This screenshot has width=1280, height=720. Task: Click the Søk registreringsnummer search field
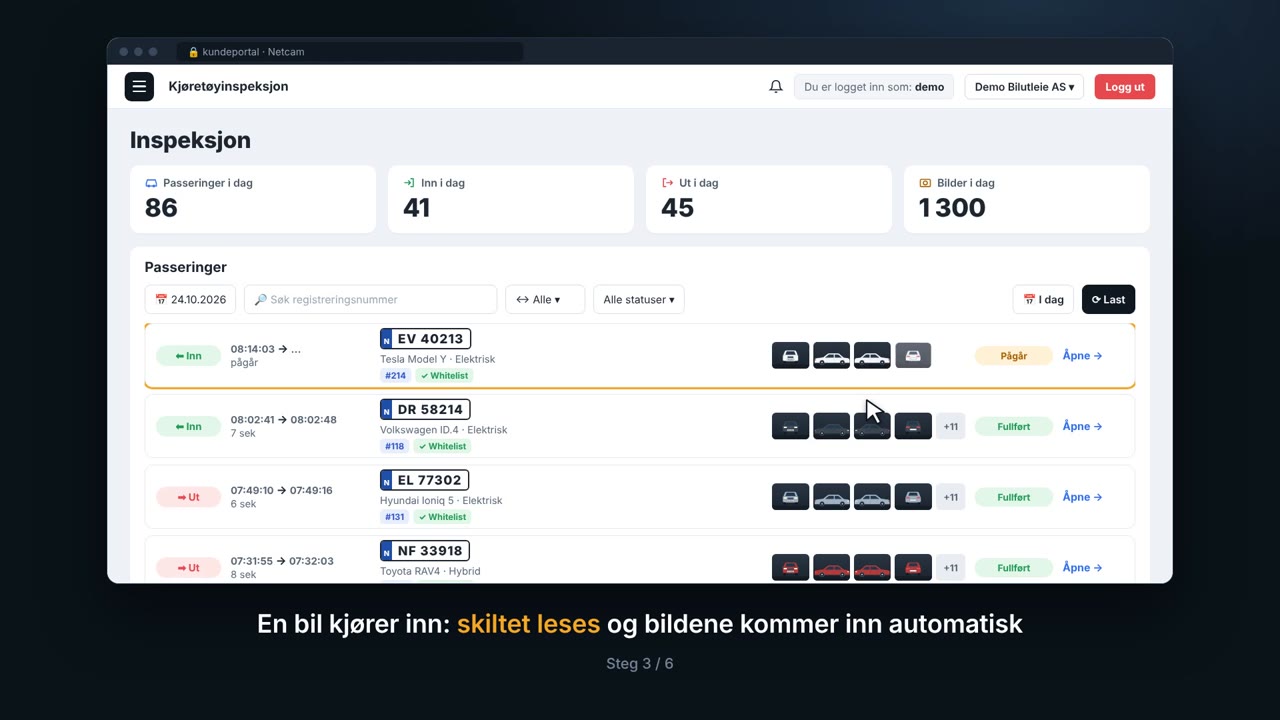coord(370,299)
